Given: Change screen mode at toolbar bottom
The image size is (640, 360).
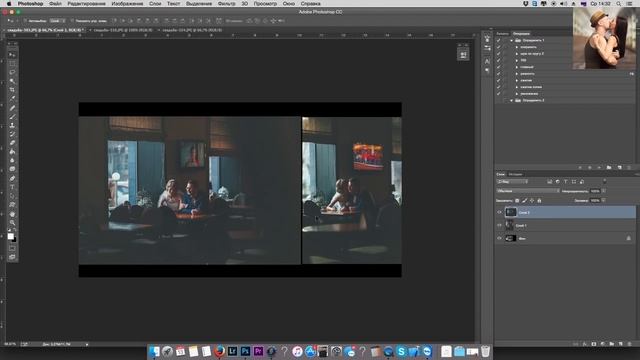Looking at the screenshot, I should 12,257.
